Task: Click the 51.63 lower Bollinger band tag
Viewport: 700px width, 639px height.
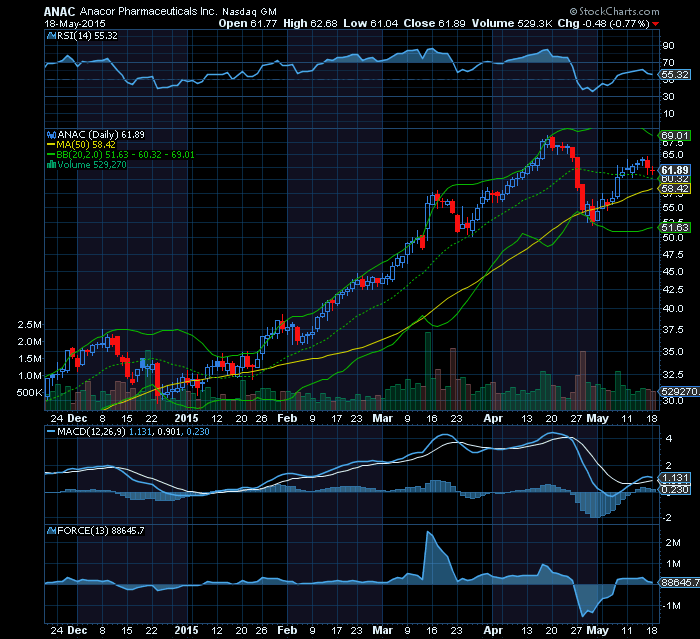Action: click(x=675, y=227)
